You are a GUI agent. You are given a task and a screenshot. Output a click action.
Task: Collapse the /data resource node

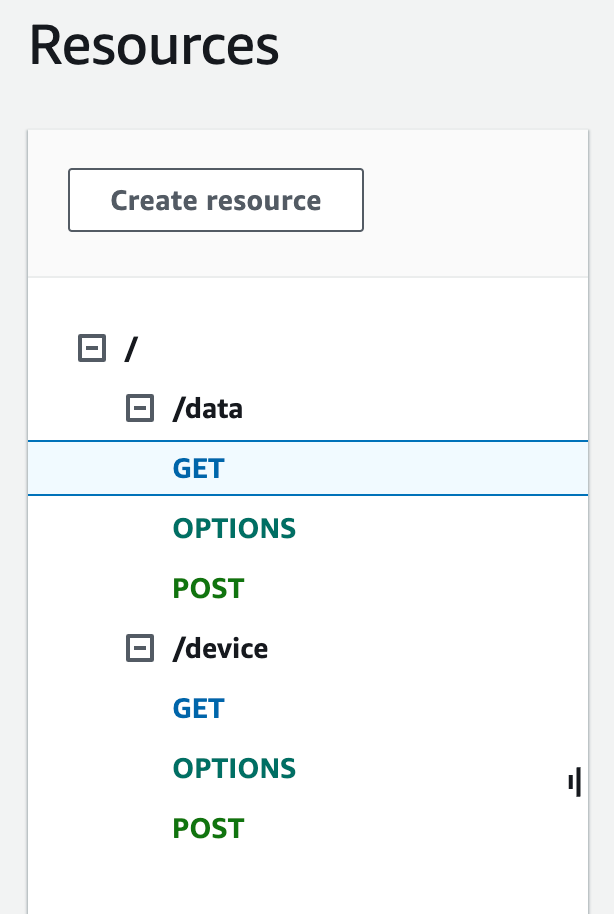(x=139, y=408)
